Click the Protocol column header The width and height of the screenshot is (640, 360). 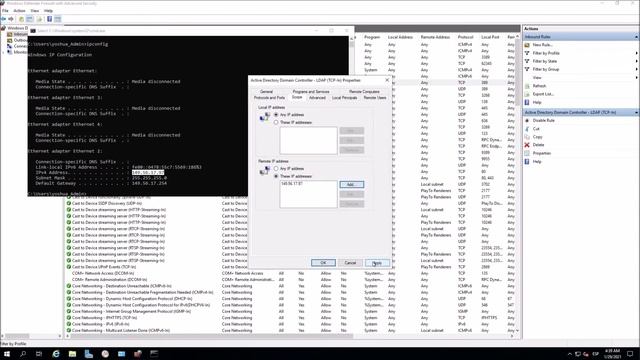[x=465, y=37]
